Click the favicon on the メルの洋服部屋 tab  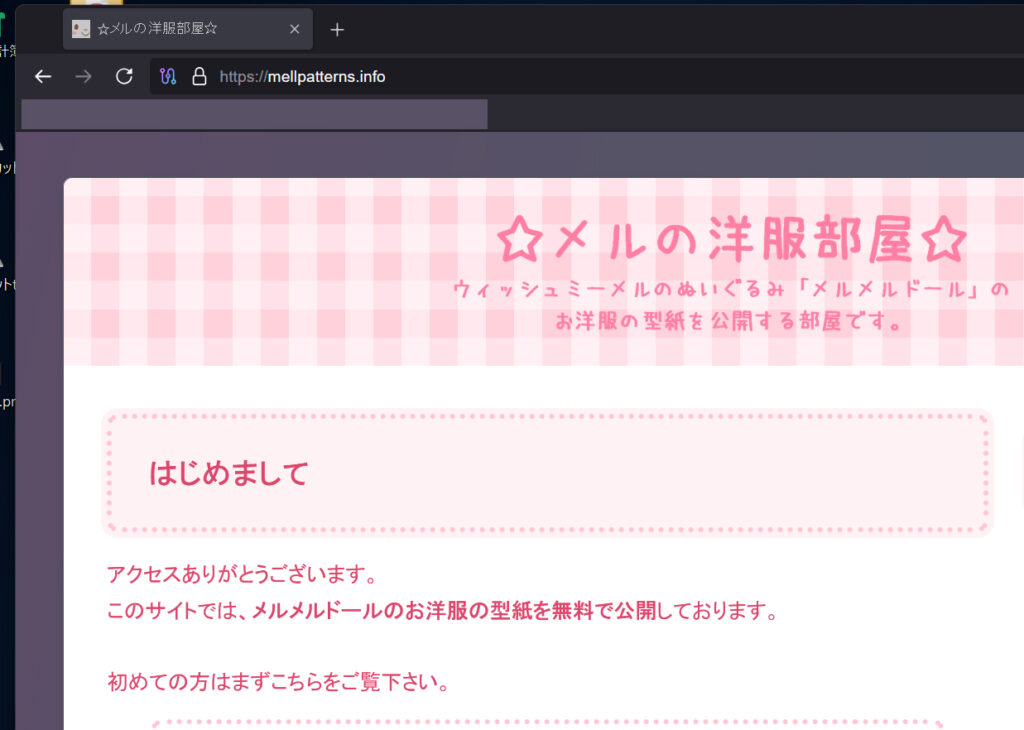(82, 30)
